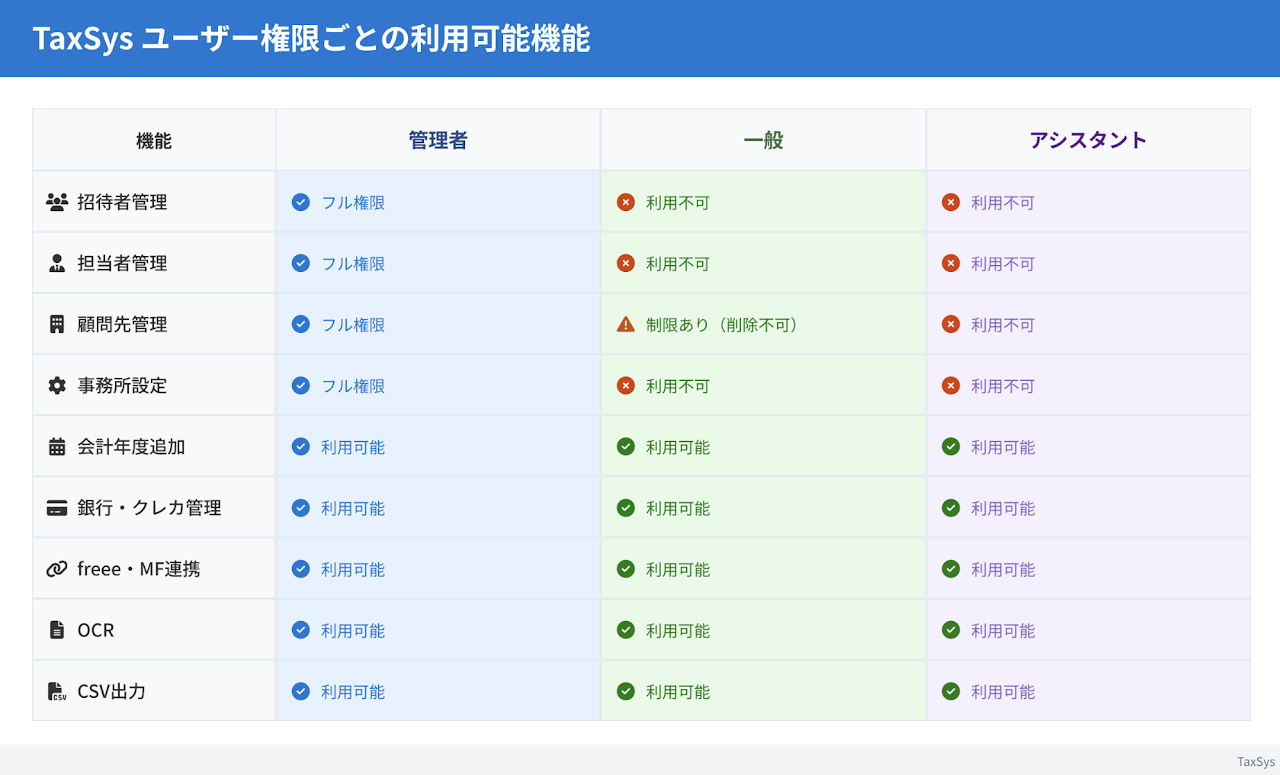This screenshot has height=775, width=1280.
Task: Click the 顧問先管理 row label
Action: pos(122,324)
